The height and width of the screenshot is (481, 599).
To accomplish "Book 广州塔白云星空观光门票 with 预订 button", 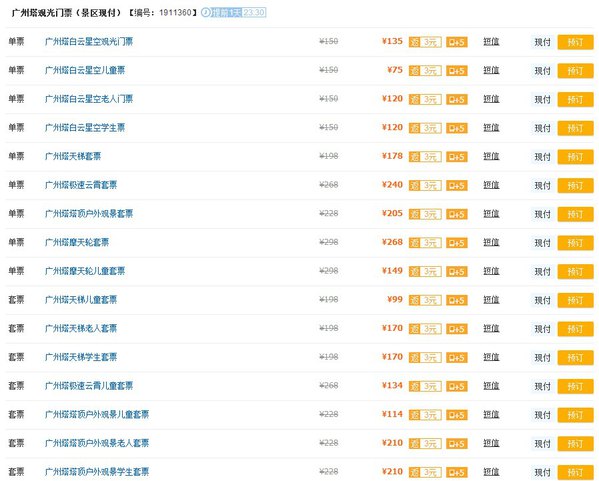I will coord(575,42).
